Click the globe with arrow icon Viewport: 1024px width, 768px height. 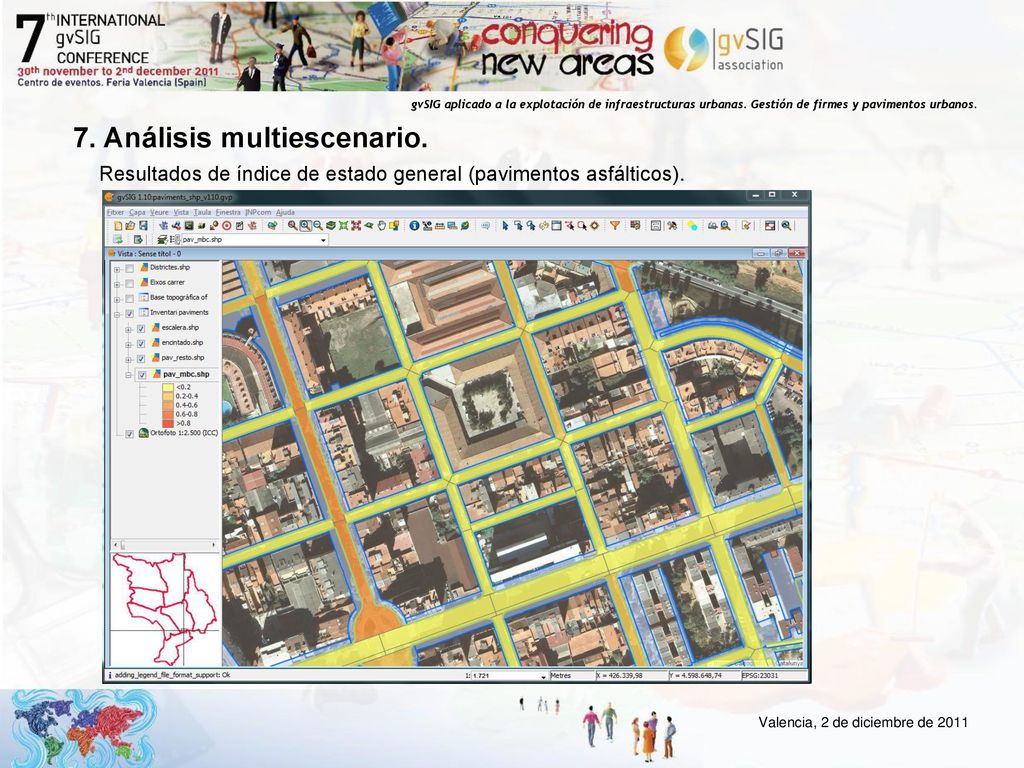click(x=272, y=226)
